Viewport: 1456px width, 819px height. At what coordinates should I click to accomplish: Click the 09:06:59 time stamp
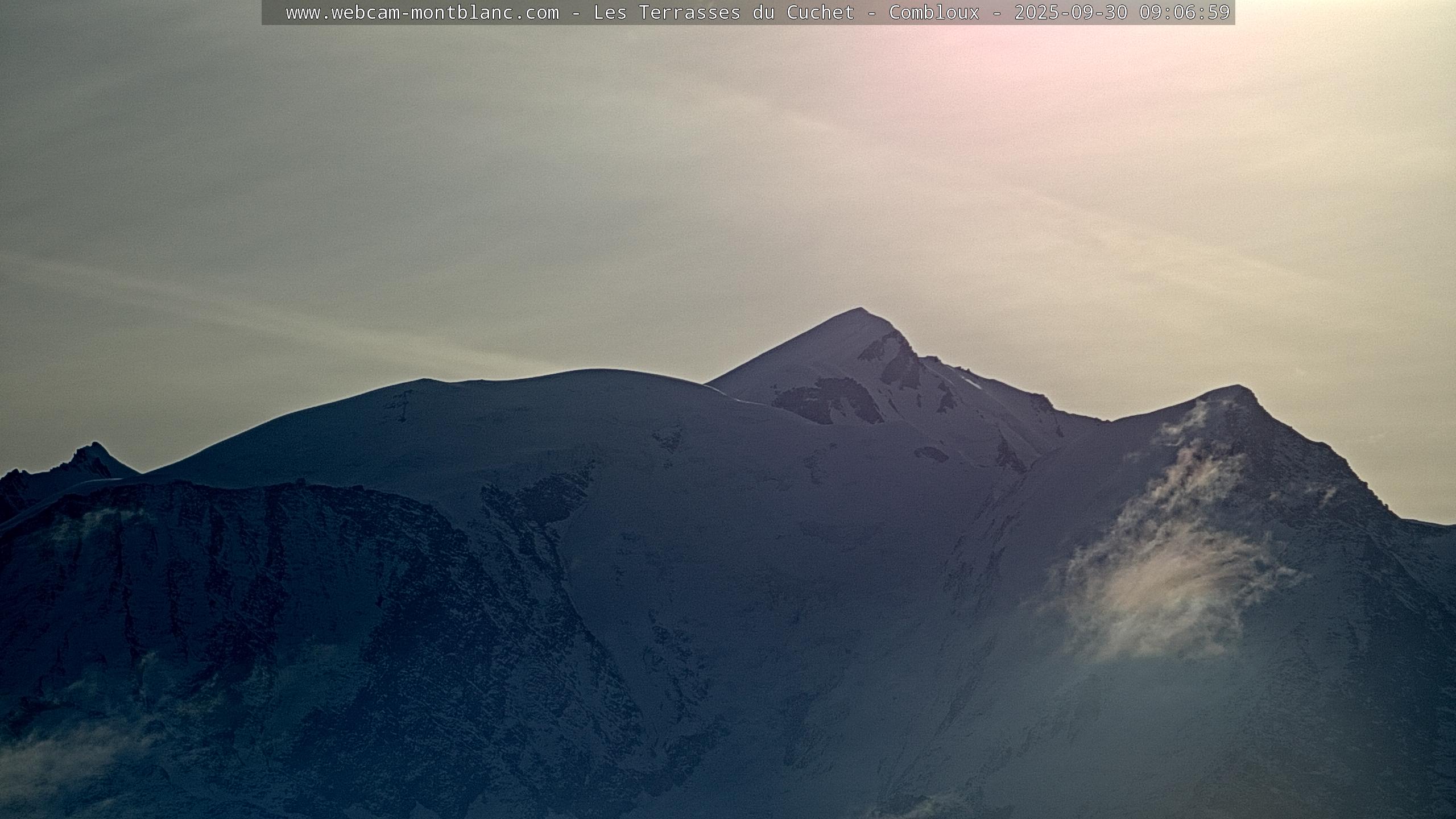(x=1184, y=13)
